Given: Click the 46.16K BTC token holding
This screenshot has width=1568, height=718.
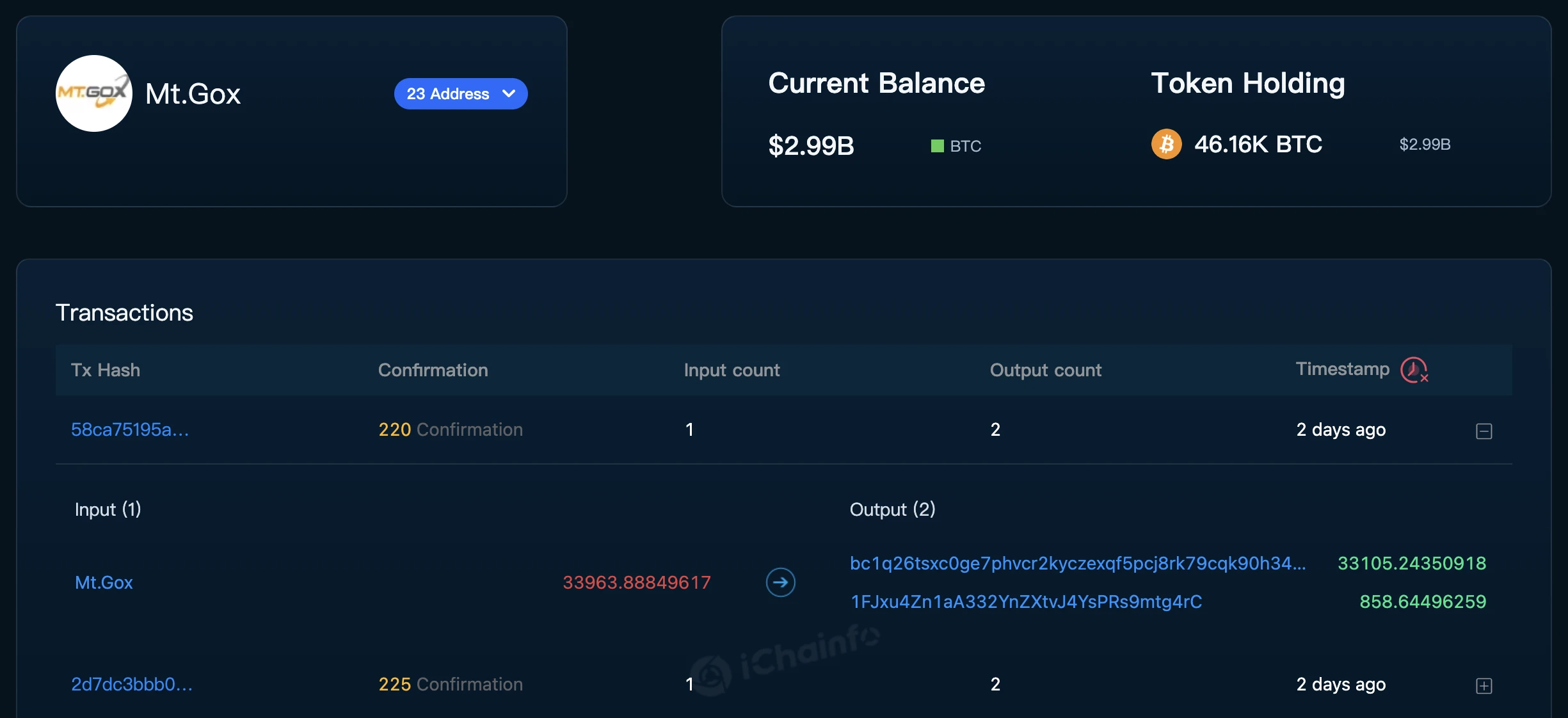Looking at the screenshot, I should (x=1258, y=144).
